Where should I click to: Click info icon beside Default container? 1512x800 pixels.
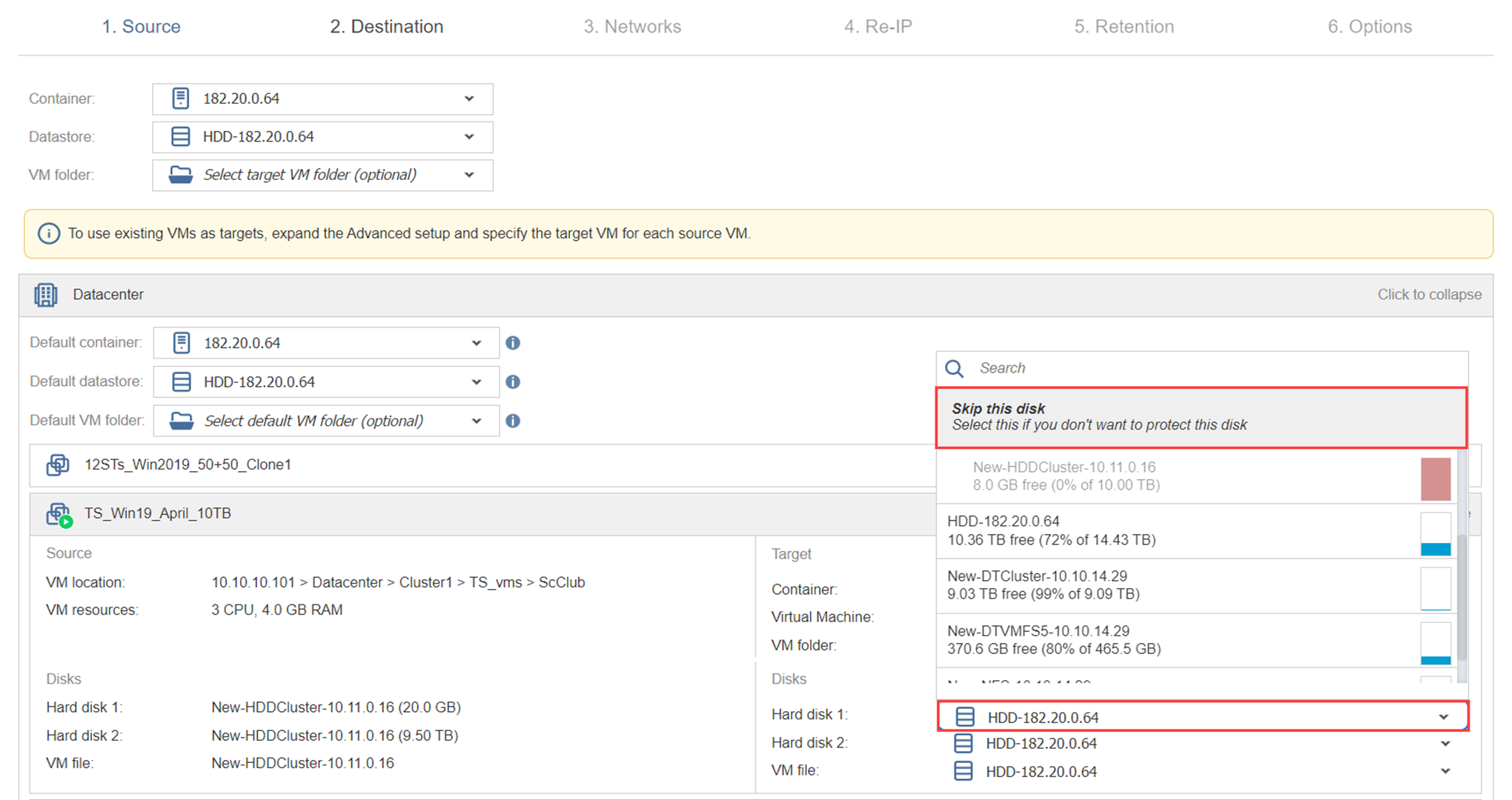click(513, 343)
